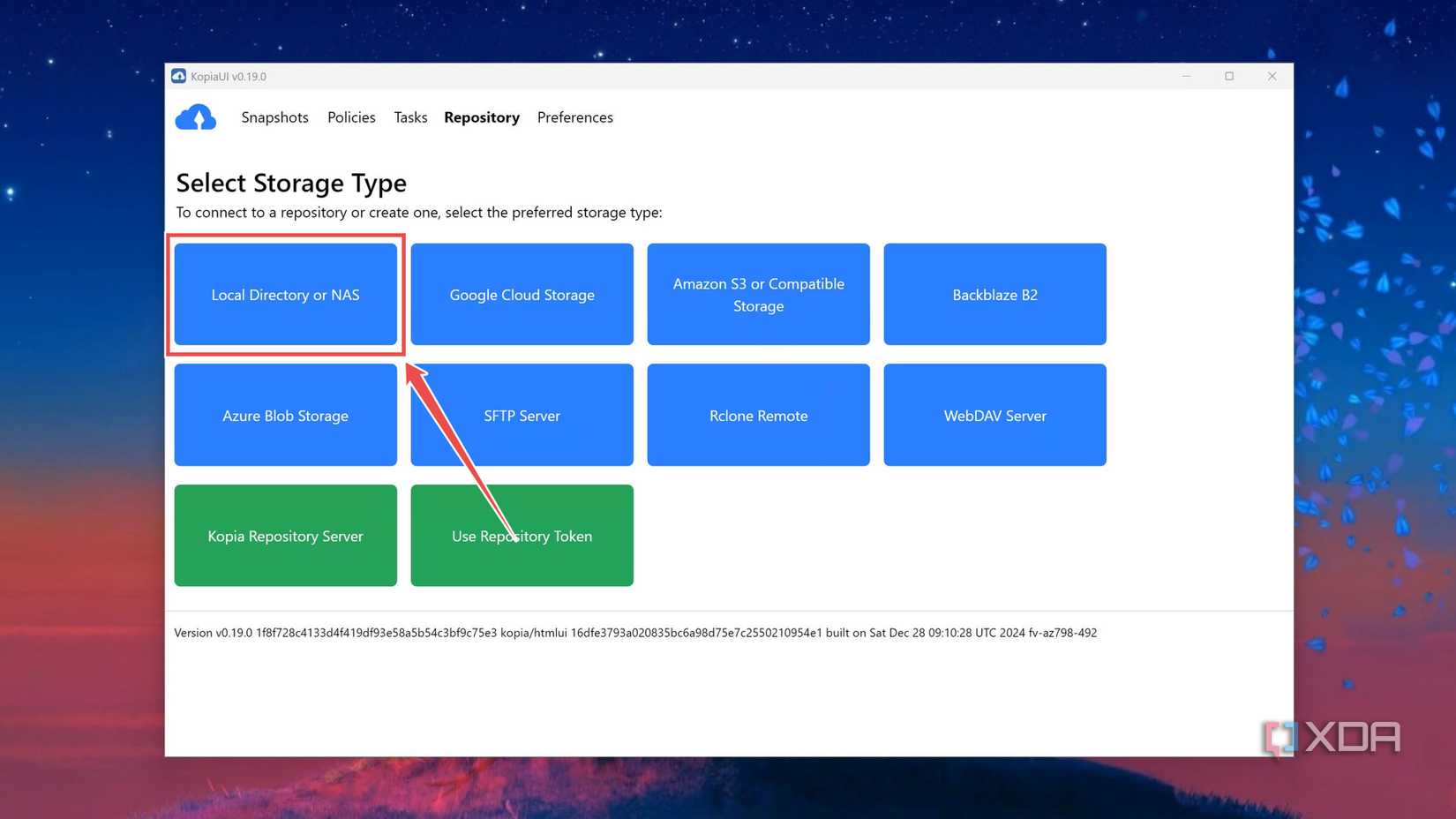Click the version build info text
The height and width of the screenshot is (819, 1456).
click(x=635, y=633)
